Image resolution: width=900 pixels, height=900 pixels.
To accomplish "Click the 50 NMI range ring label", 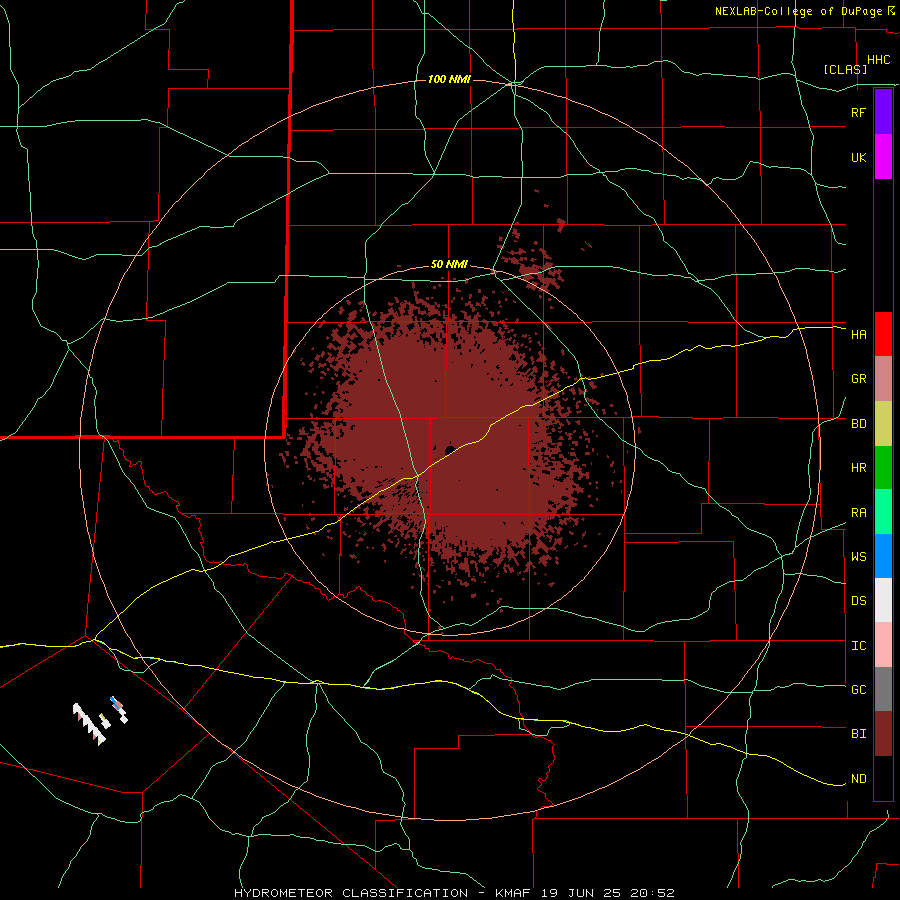I will 449,265.
